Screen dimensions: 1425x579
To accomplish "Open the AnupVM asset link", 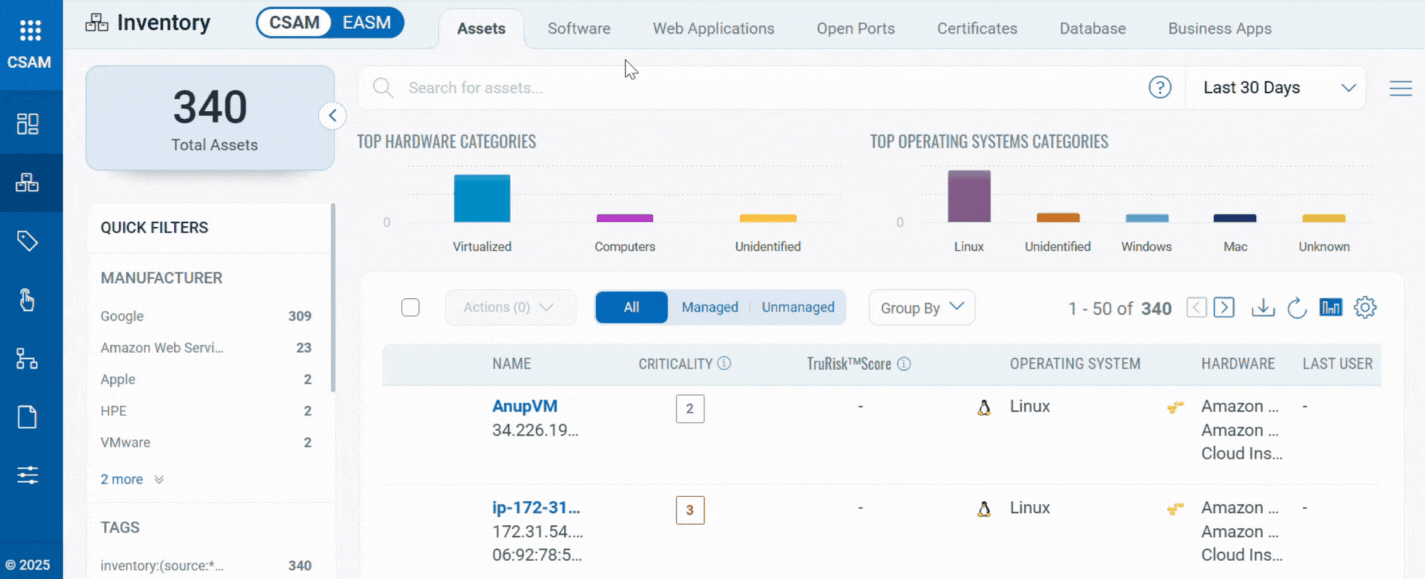I will click(525, 407).
